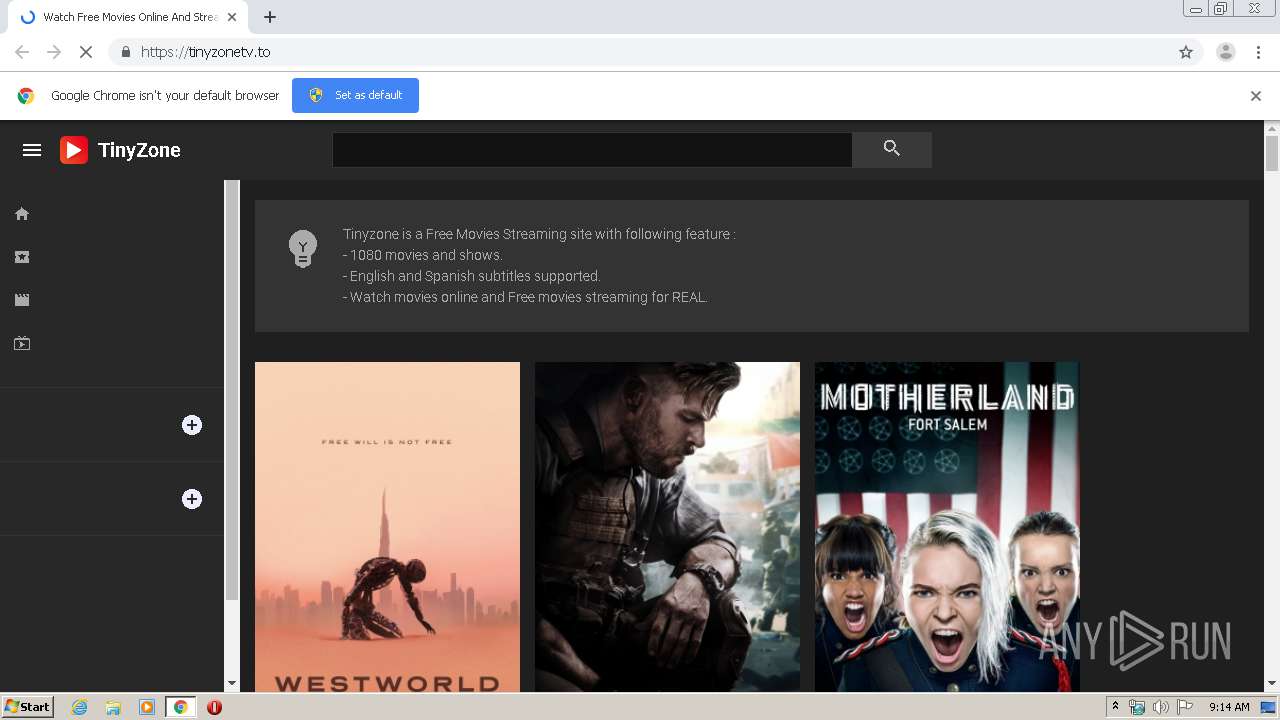1280x720 pixels.
Task: Go forward to next page
Action: (54, 52)
